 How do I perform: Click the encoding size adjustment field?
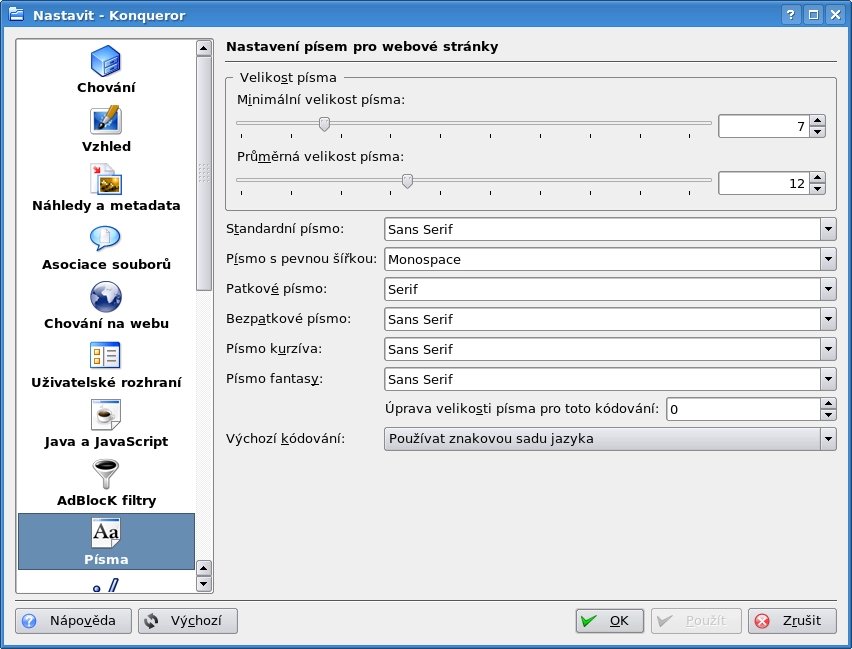click(x=743, y=409)
